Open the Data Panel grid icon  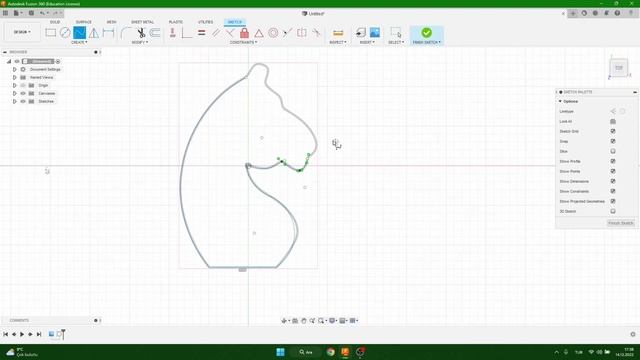5,13
